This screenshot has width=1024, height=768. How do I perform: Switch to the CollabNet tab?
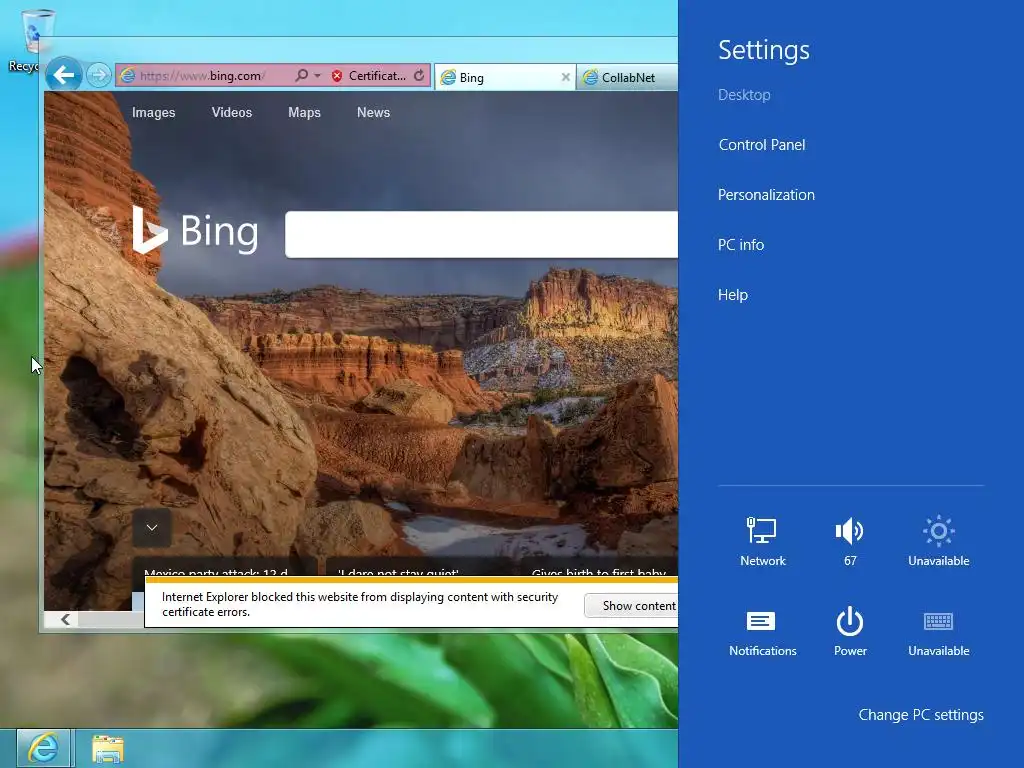point(628,78)
